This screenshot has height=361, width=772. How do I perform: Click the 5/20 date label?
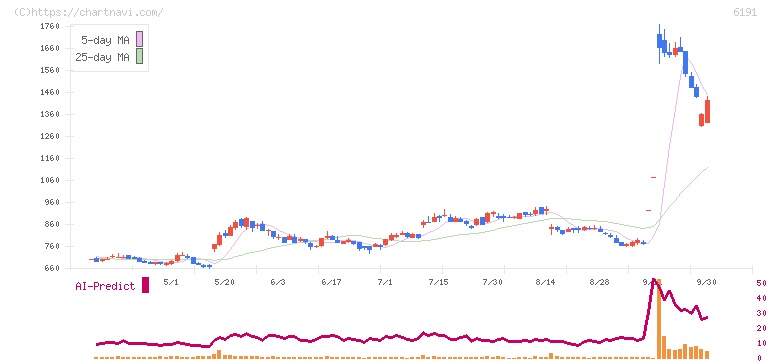(x=225, y=282)
